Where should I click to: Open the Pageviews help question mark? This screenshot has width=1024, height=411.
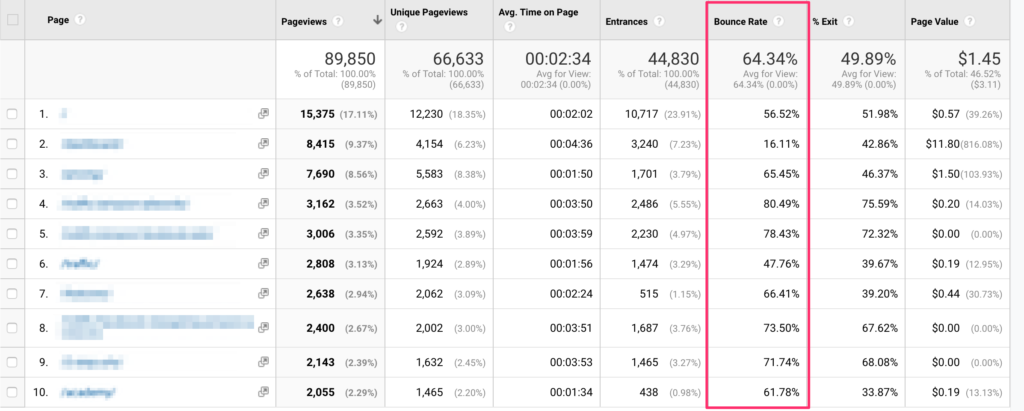pyautogui.click(x=338, y=22)
